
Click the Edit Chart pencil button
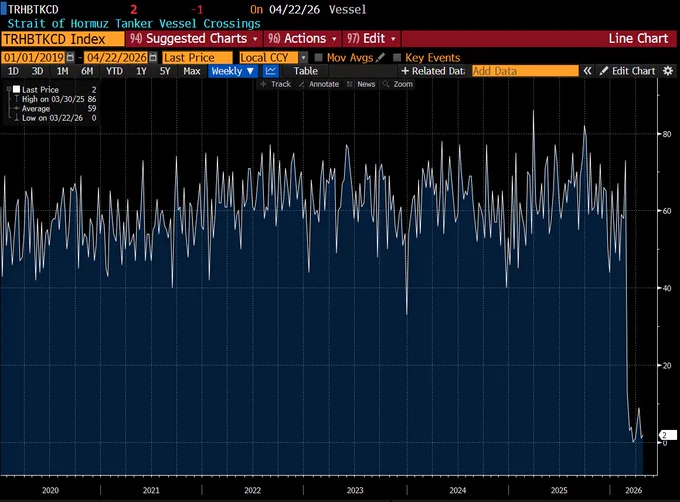coord(628,71)
